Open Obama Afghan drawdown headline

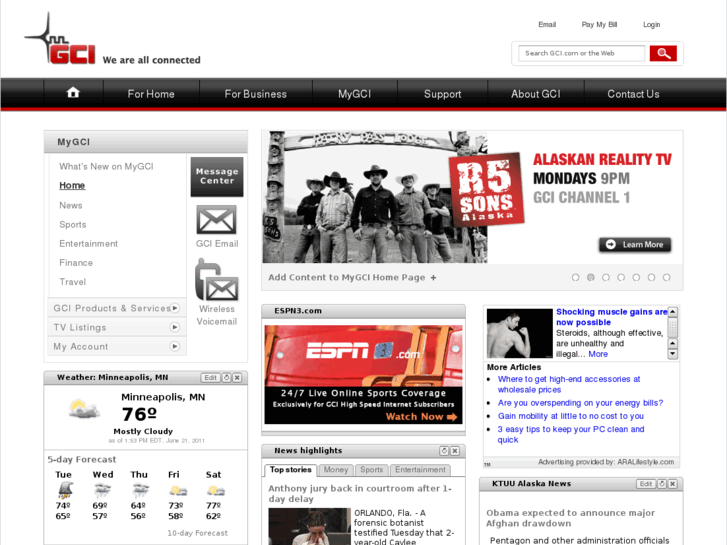[570, 518]
